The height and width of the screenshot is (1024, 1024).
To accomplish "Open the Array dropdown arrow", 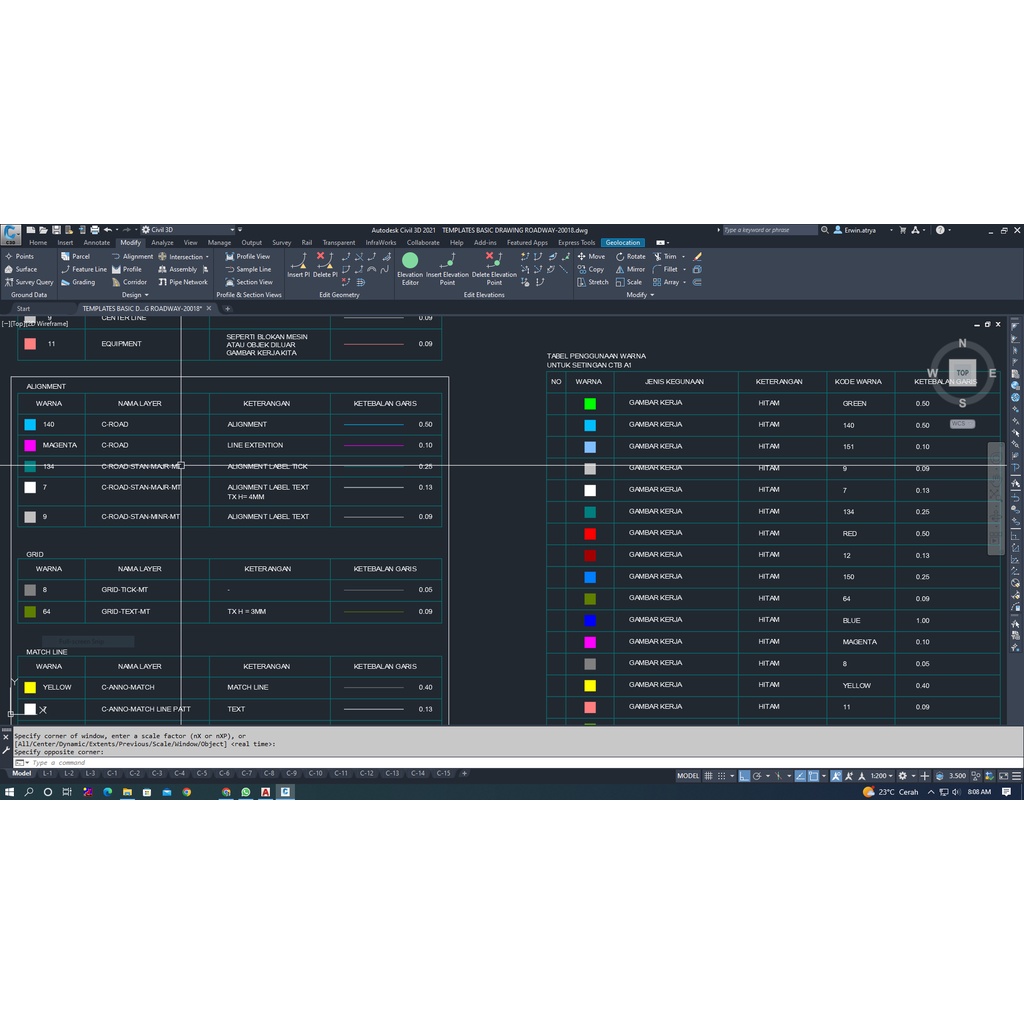I will pos(684,282).
